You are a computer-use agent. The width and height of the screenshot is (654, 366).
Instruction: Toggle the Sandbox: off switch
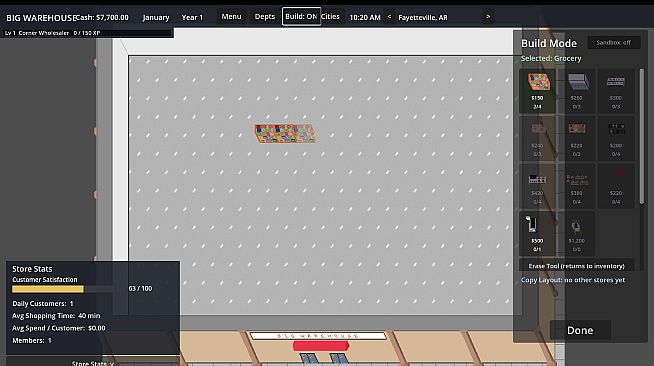(x=614, y=43)
